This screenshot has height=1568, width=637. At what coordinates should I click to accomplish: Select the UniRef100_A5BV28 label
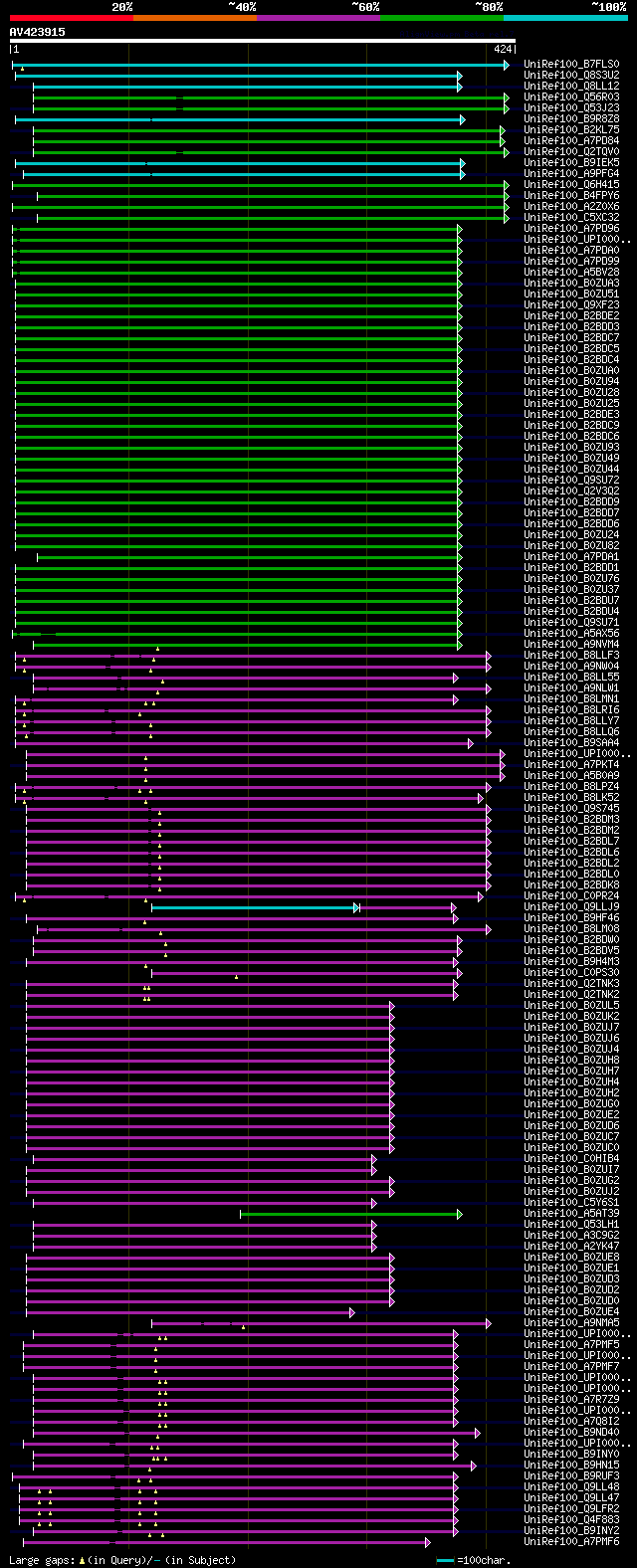pyautogui.click(x=571, y=273)
